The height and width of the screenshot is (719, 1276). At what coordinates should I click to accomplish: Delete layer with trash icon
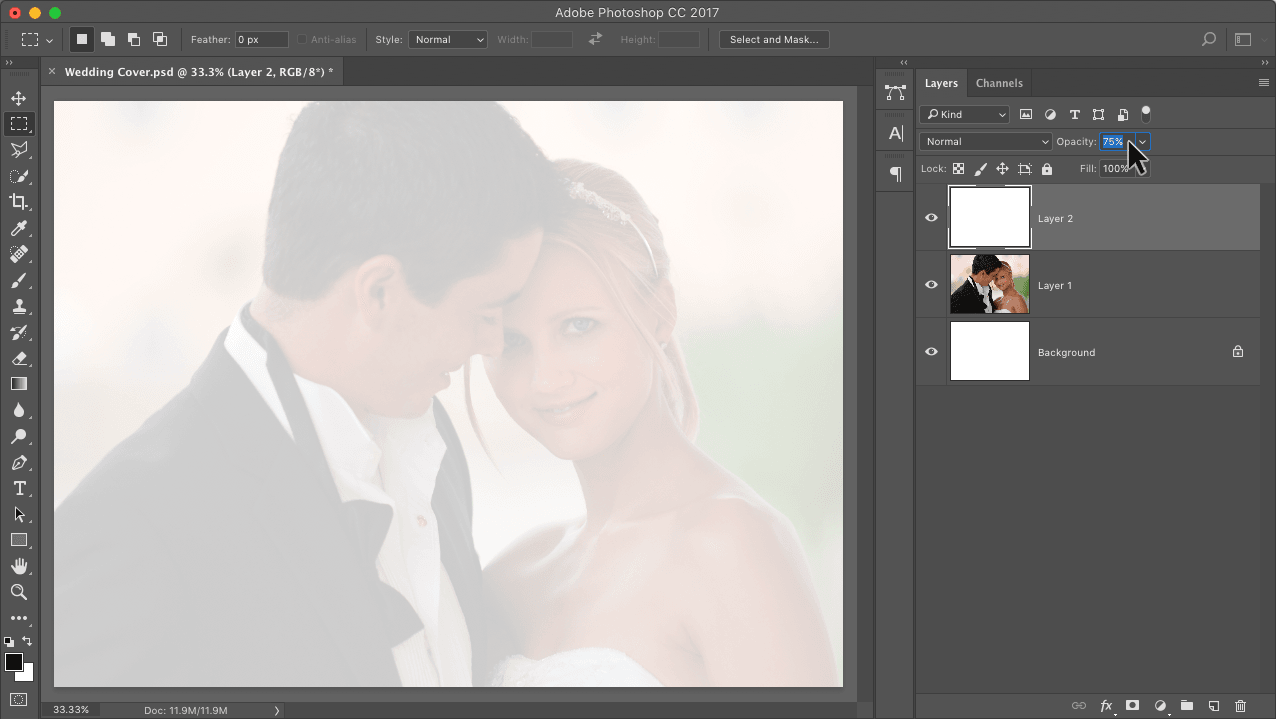(1240, 705)
